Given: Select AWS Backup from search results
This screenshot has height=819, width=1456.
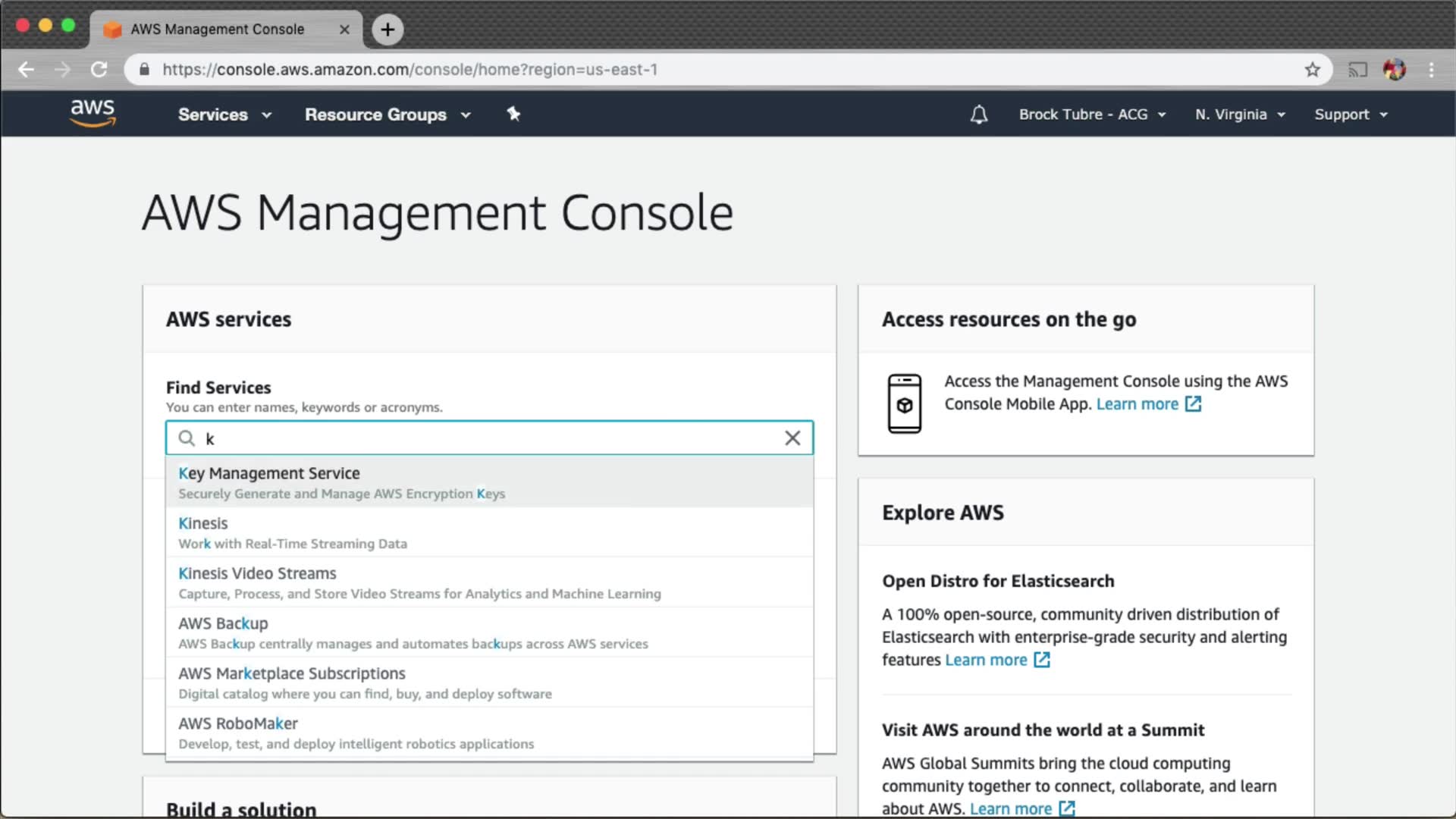Looking at the screenshot, I should (223, 624).
